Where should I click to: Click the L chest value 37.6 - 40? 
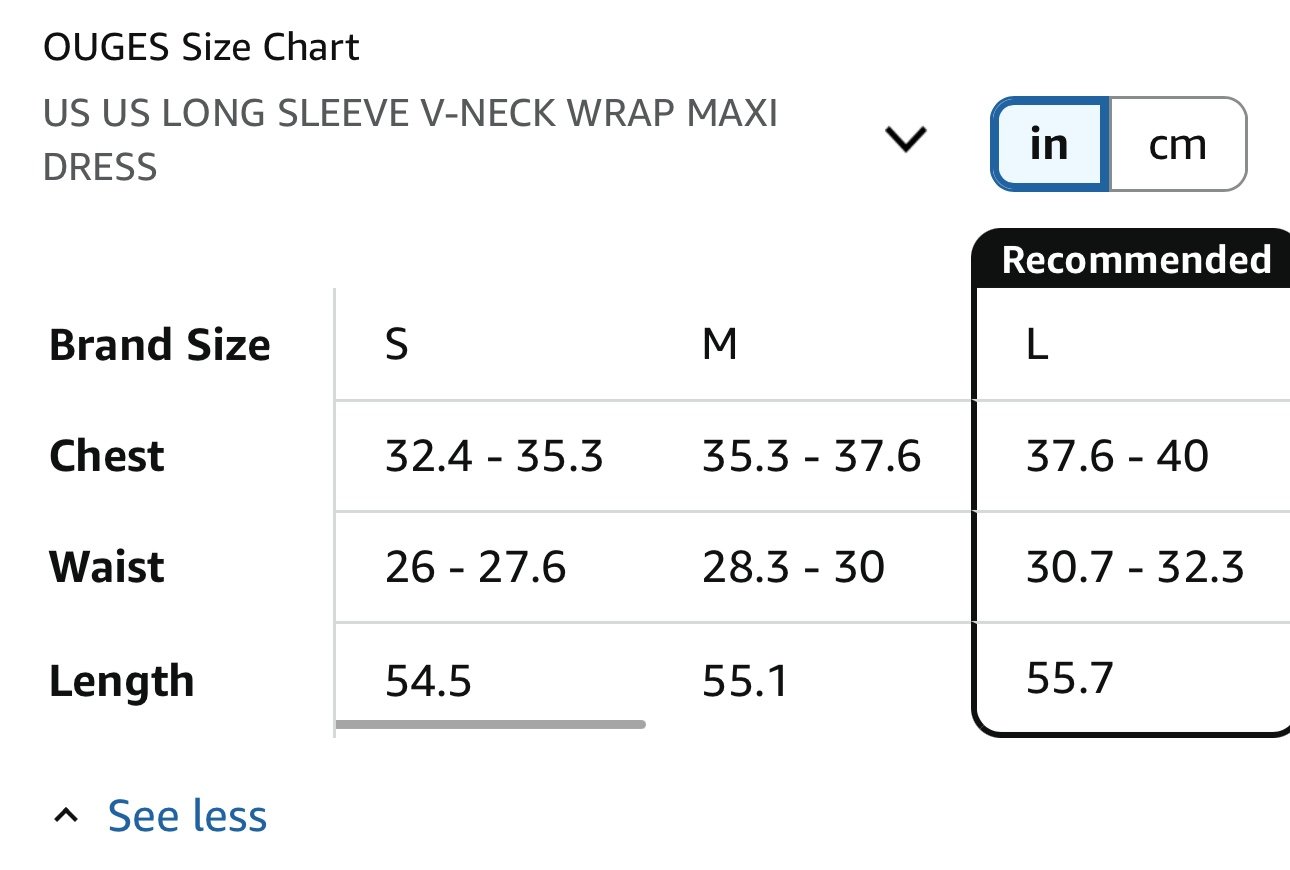(1117, 457)
